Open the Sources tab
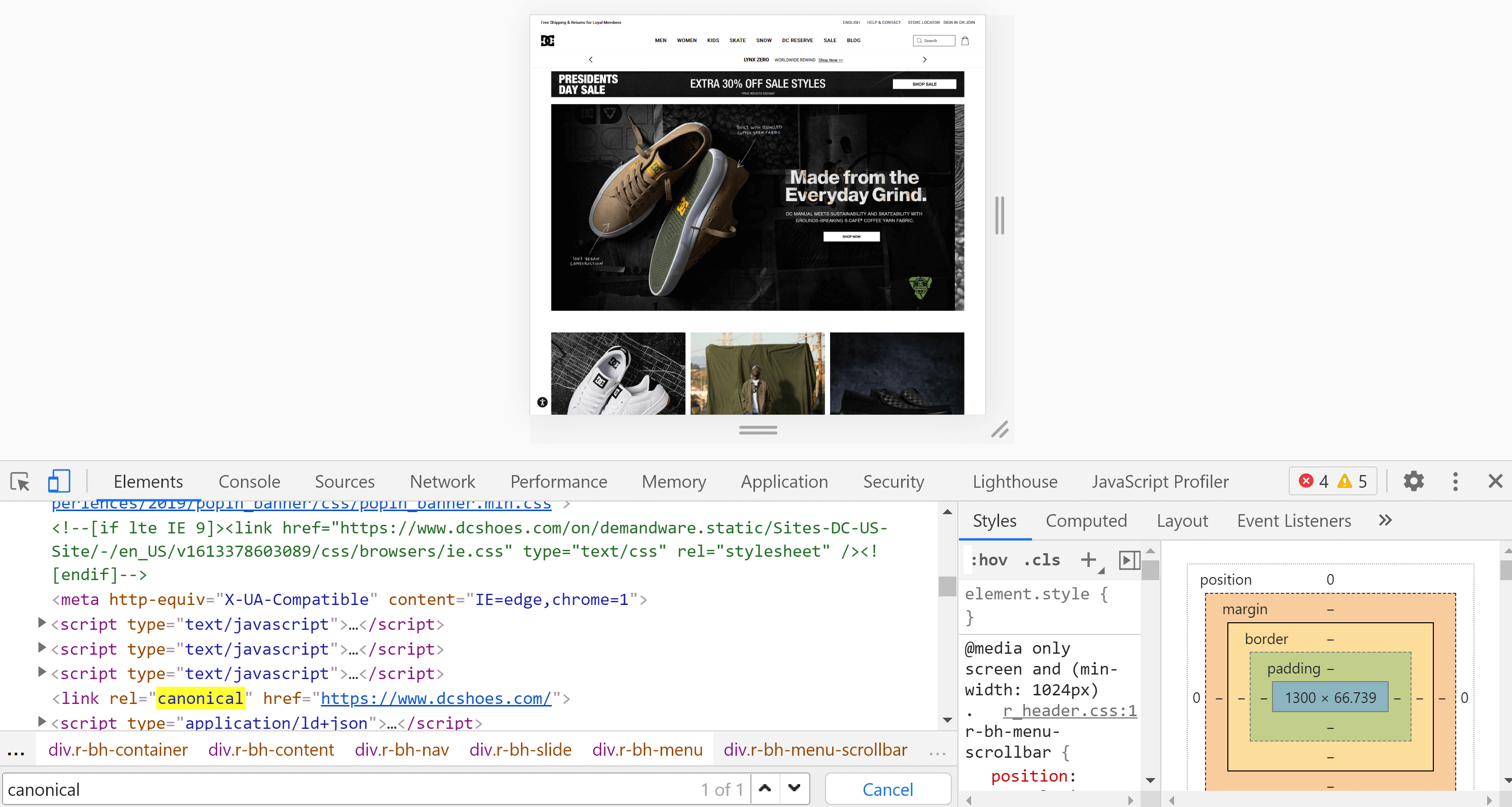The height and width of the screenshot is (807, 1512). tap(345, 482)
